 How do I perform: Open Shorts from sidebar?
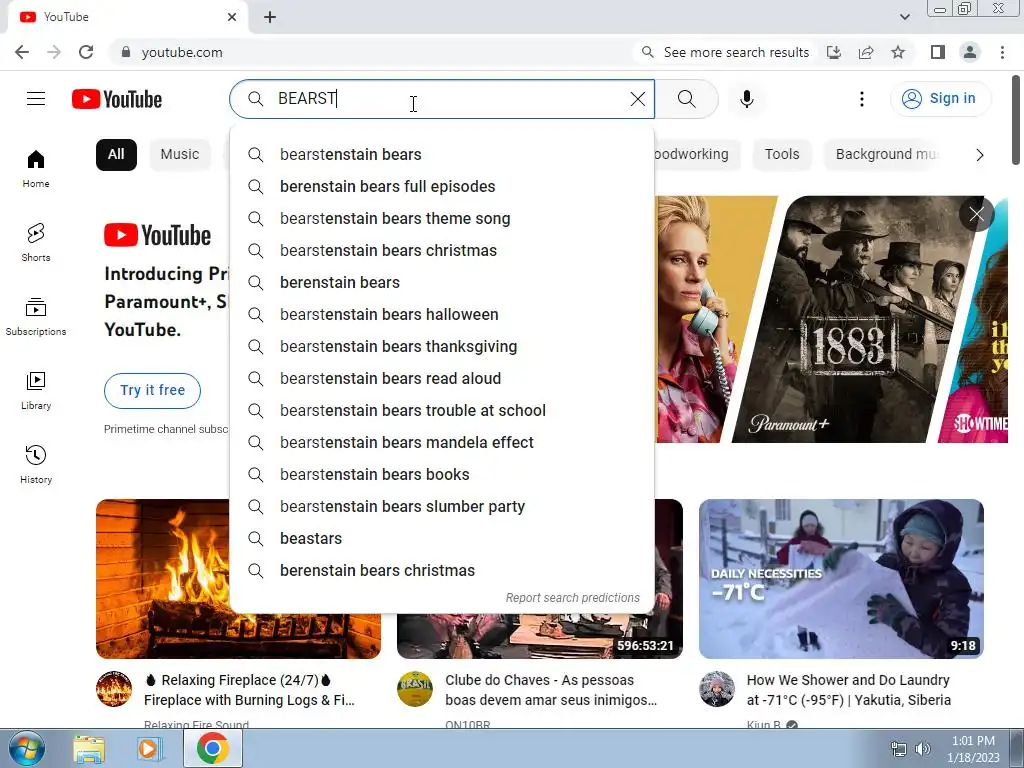(36, 242)
